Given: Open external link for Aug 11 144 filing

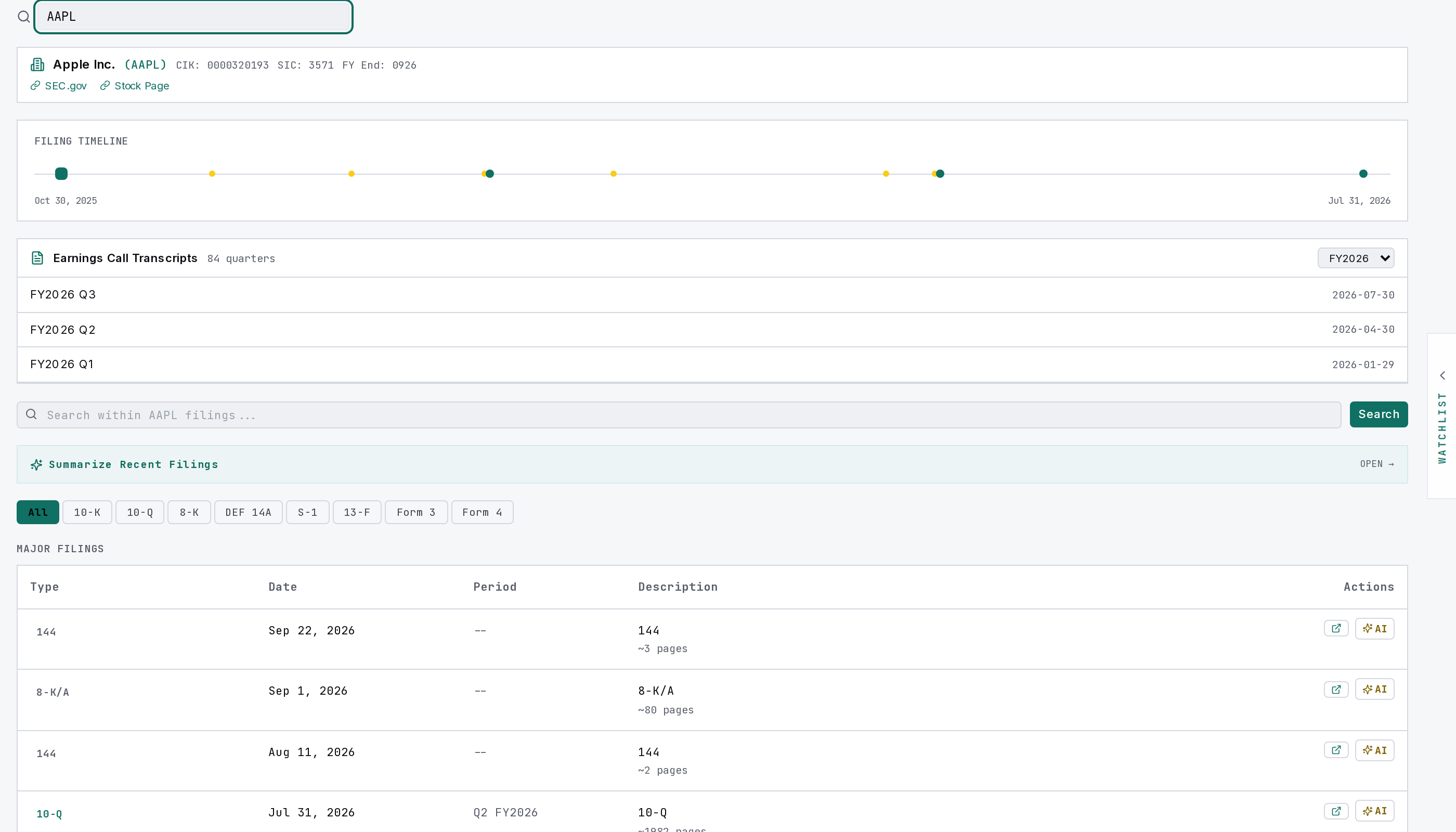Looking at the screenshot, I should pos(1336,750).
